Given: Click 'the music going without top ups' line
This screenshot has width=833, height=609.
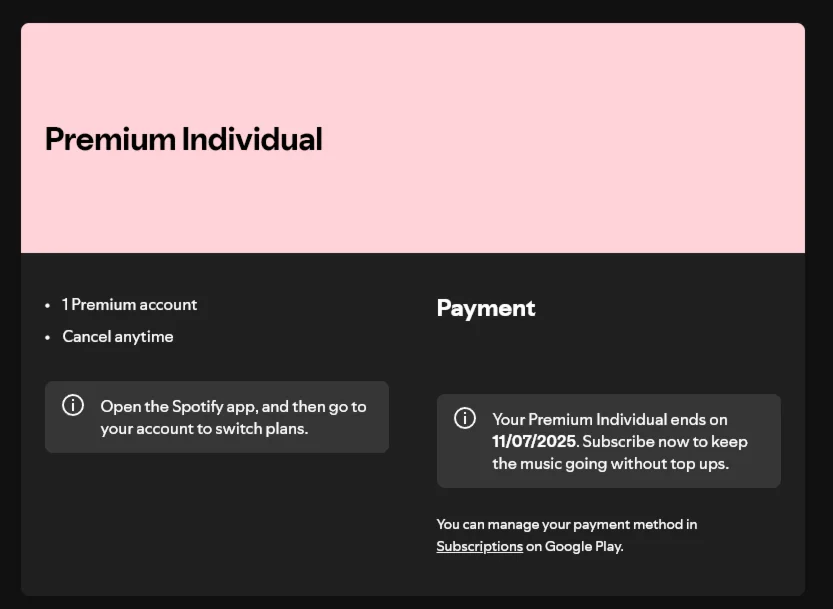Looking at the screenshot, I should (610, 463).
